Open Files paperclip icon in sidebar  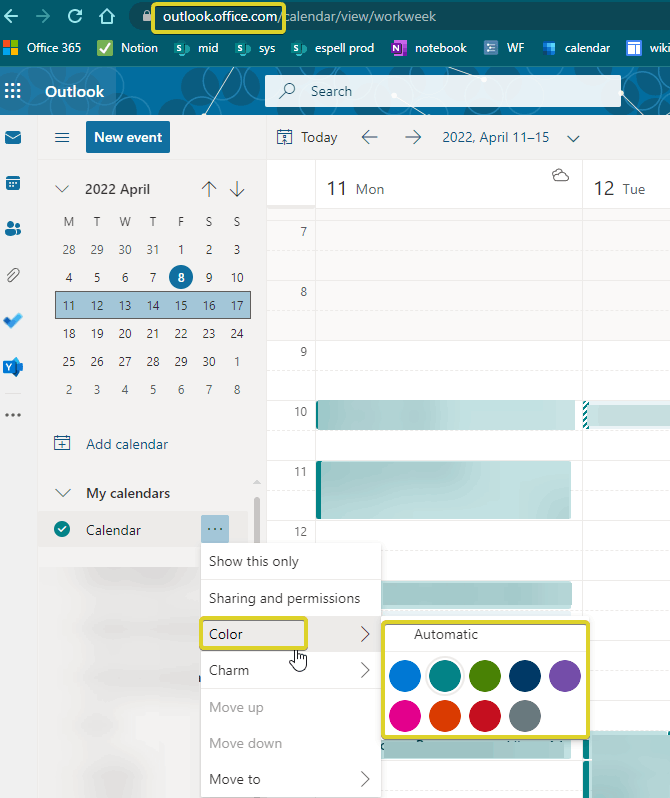13,275
